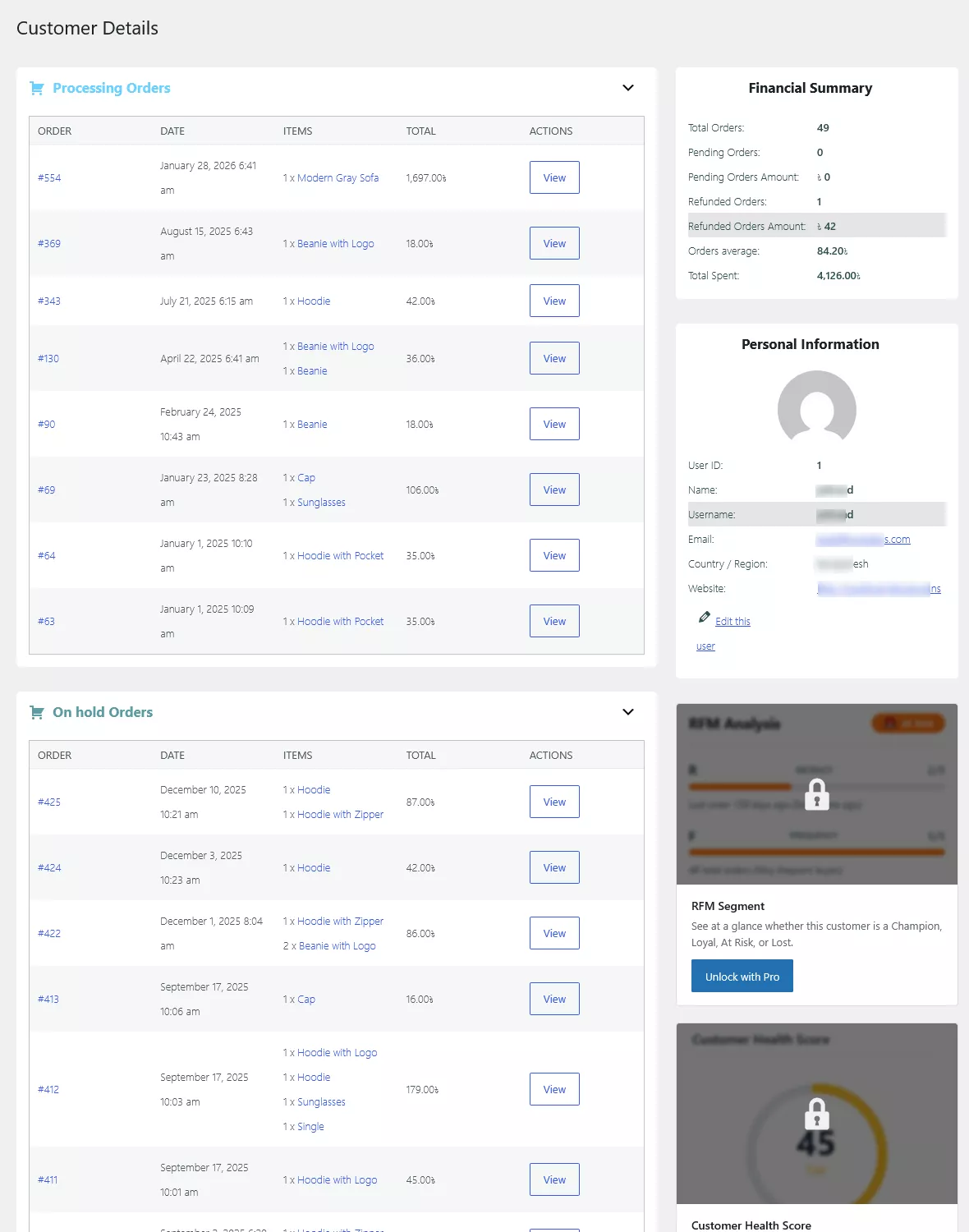Open order number #90 link
This screenshot has height=1232, width=969.
click(47, 425)
